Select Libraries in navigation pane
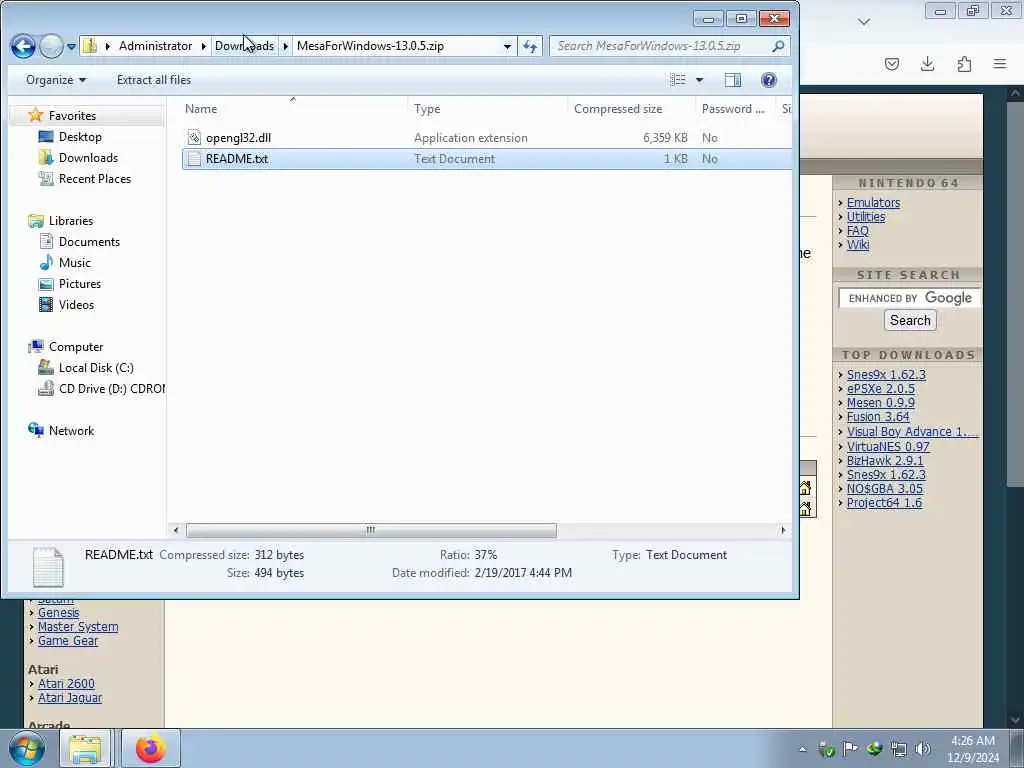 pyautogui.click(x=71, y=221)
